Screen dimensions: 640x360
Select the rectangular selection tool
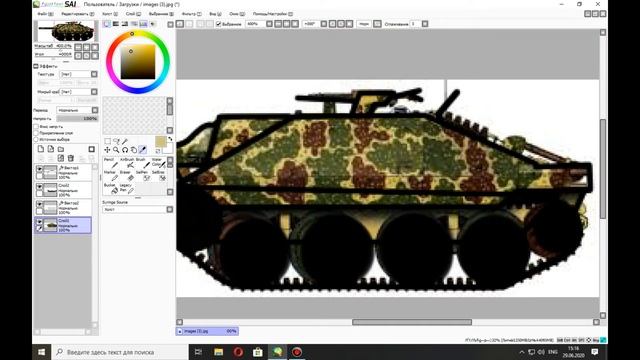pyautogui.click(x=107, y=141)
